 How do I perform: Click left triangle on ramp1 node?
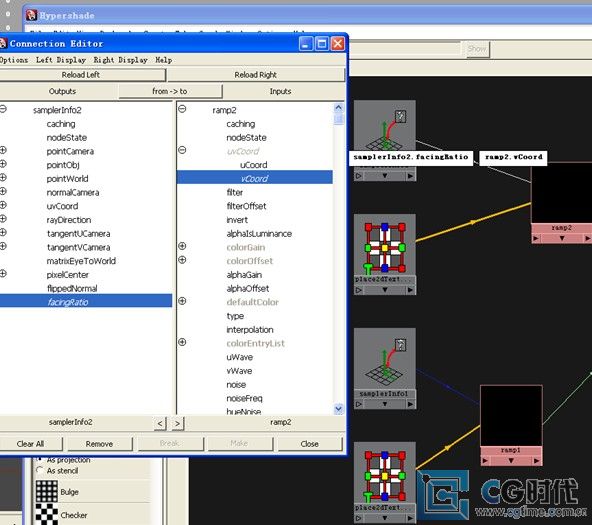tap(485, 460)
